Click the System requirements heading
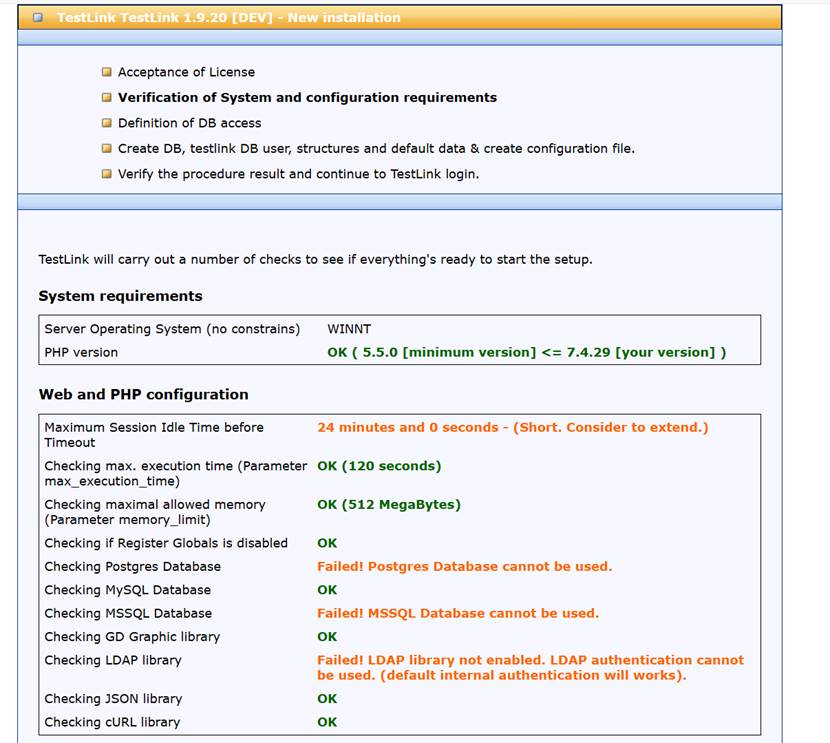Viewport: 830px width, 743px height. 120,296
